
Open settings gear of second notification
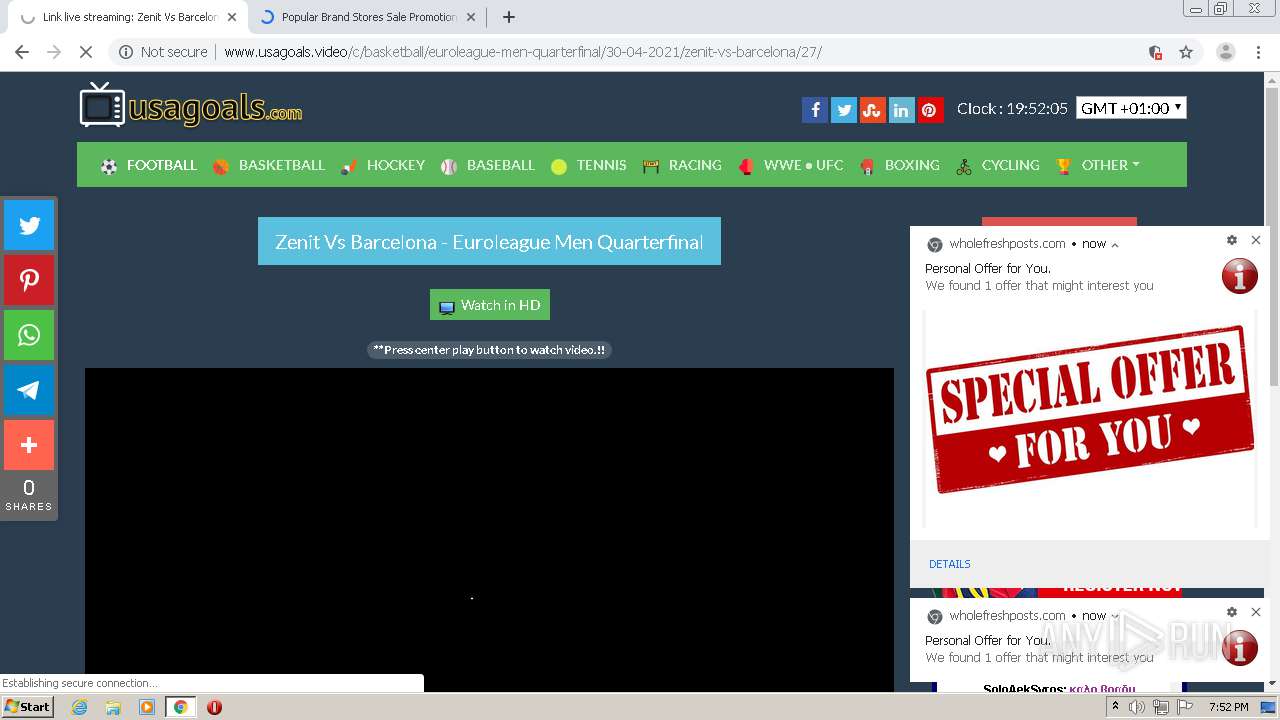click(1232, 612)
